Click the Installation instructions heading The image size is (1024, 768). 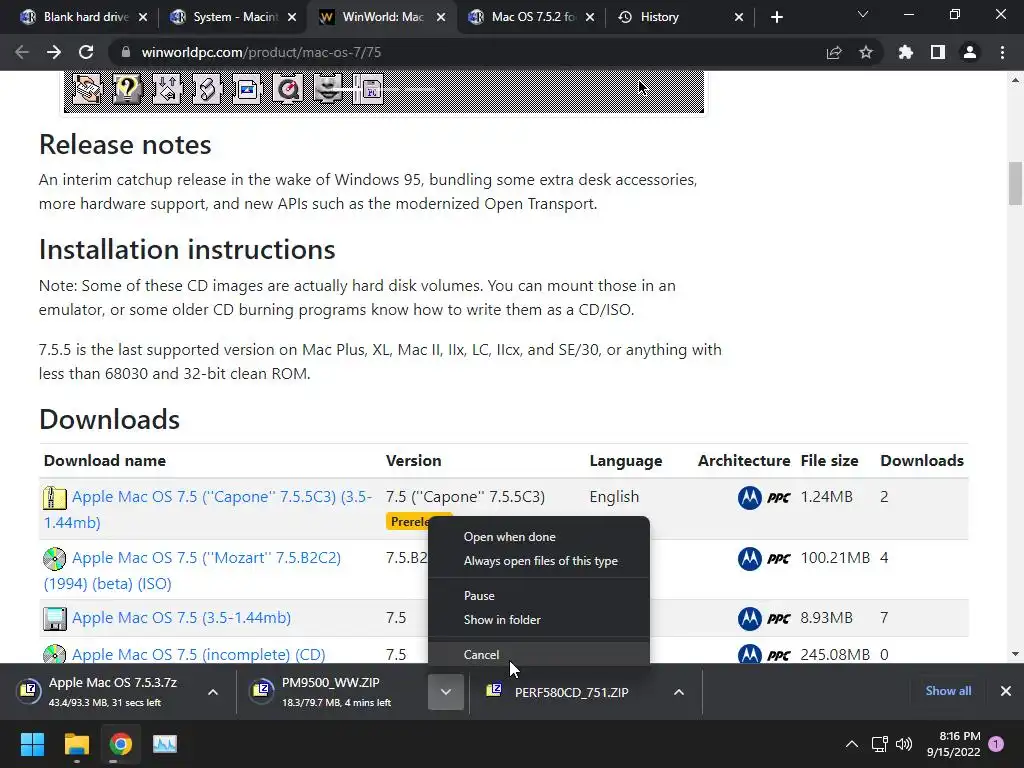187,249
